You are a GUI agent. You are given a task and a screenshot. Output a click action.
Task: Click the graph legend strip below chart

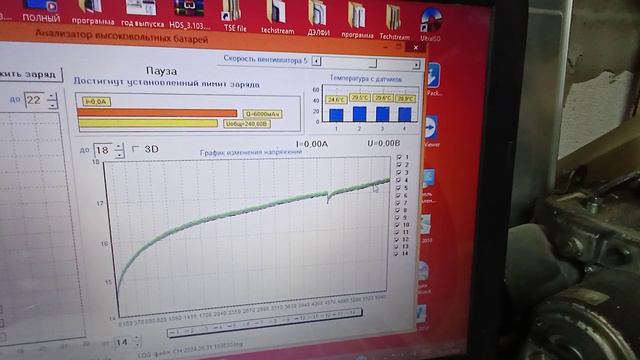click(264, 323)
